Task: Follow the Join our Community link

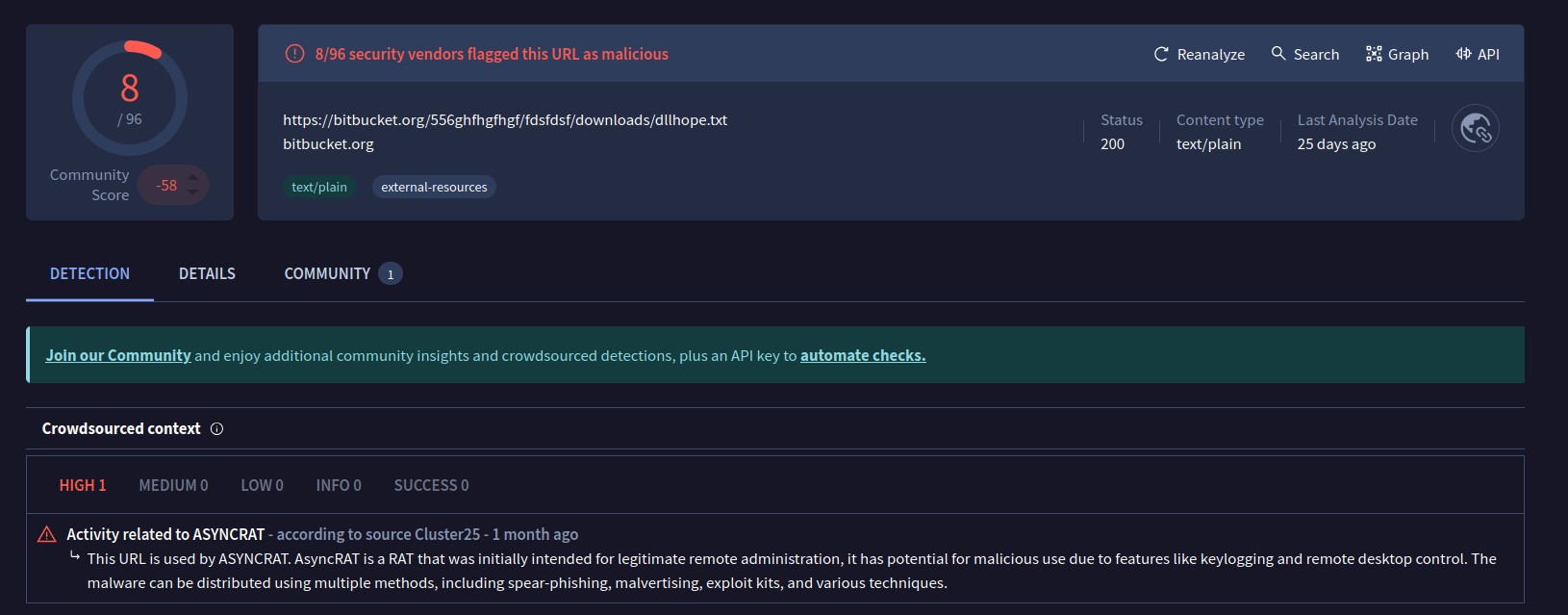Action: point(118,356)
